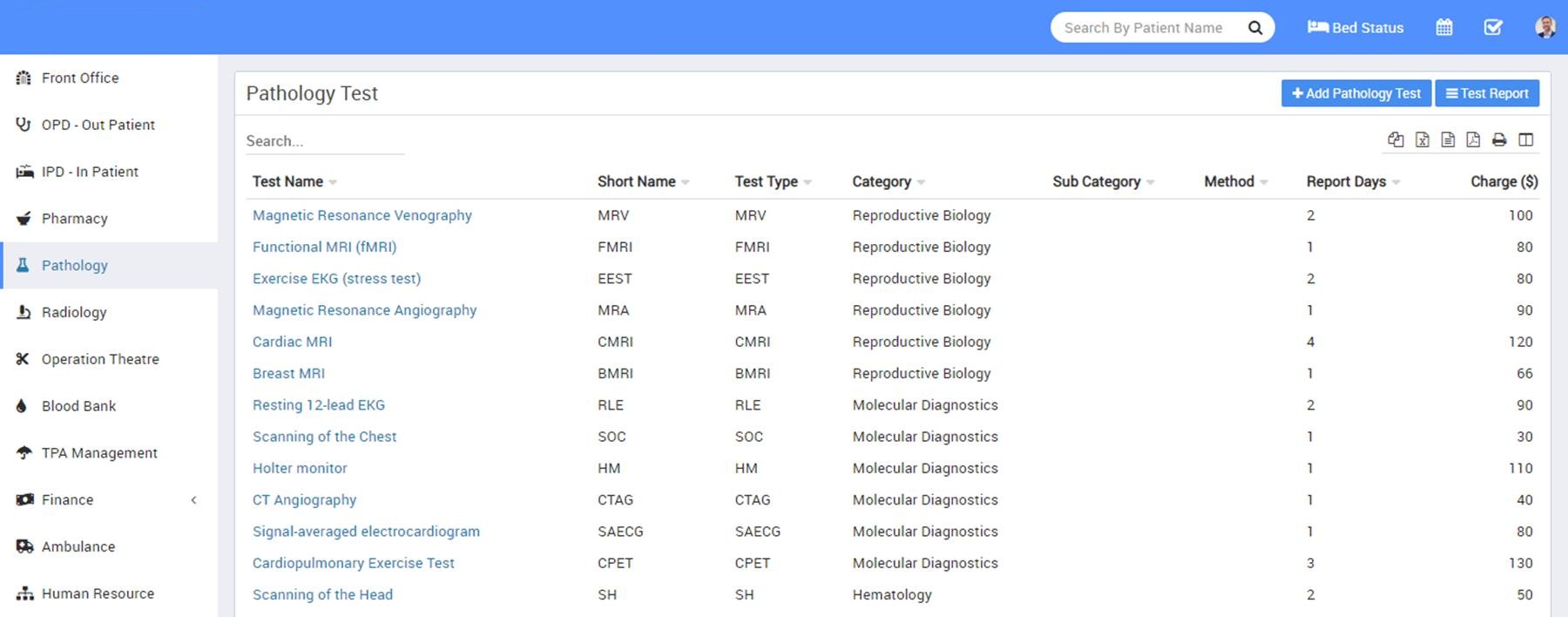Click the Copy table icon
Screen dimensions: 1568x617
point(1396,139)
